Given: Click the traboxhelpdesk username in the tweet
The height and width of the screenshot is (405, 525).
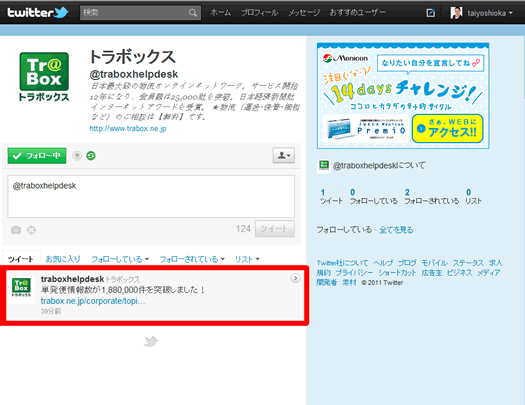Looking at the screenshot, I should tap(72, 279).
